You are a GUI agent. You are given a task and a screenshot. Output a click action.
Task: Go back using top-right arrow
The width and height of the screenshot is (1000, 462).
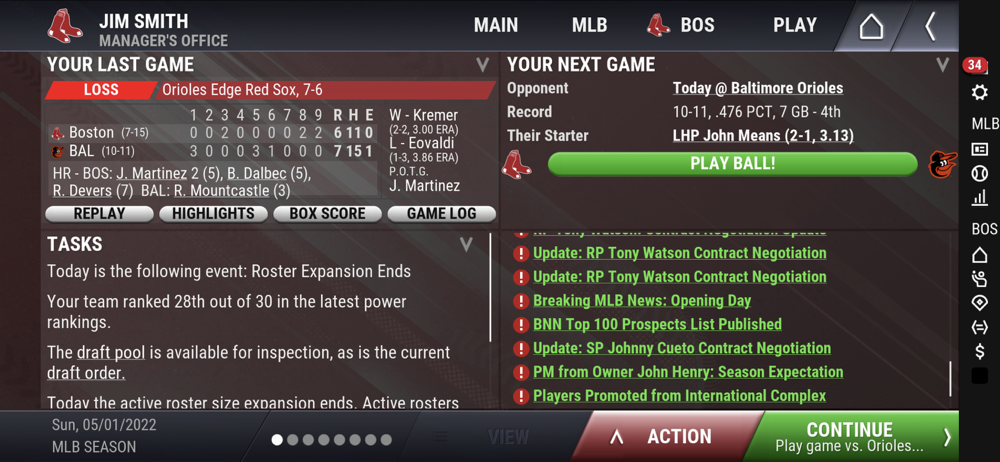[929, 27]
